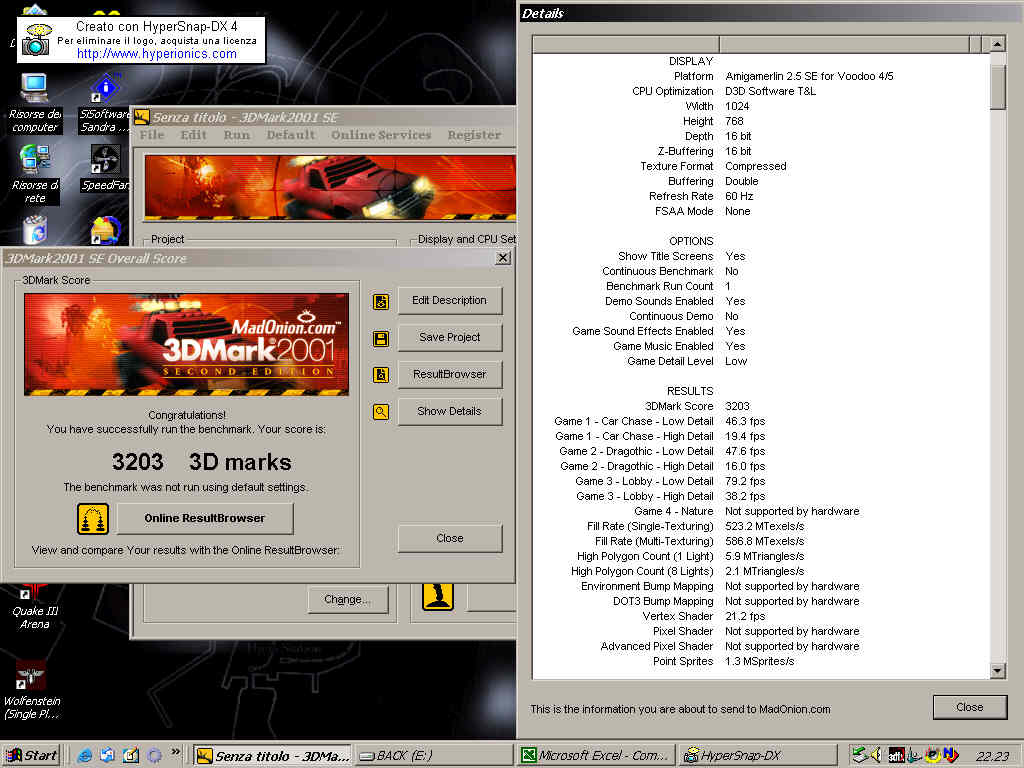Click the "Compressed" Texture Format value
This screenshot has width=1024, height=768.
[756, 167]
